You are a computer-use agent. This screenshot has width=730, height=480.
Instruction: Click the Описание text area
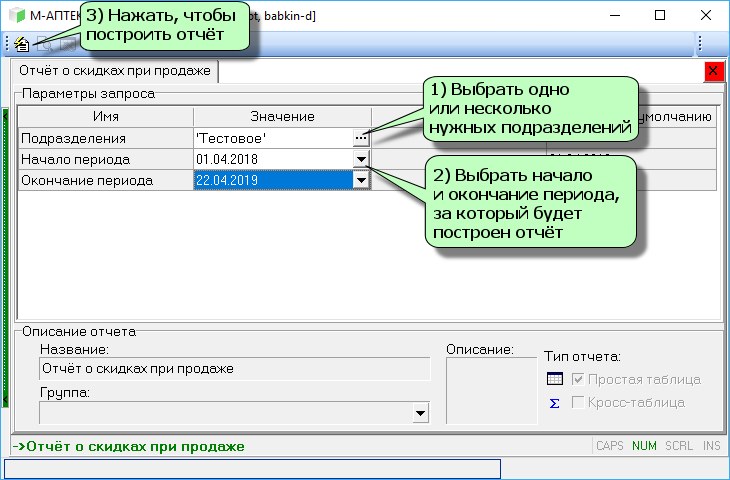492,390
